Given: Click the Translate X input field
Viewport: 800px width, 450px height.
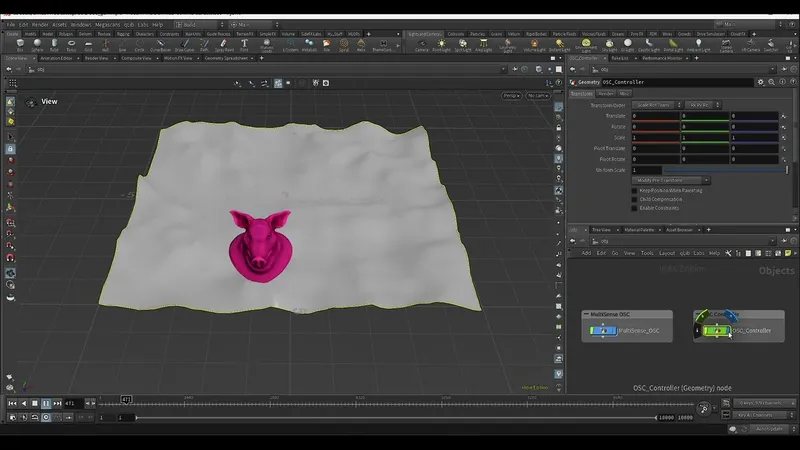Looking at the screenshot, I should pyautogui.click(x=655, y=116).
